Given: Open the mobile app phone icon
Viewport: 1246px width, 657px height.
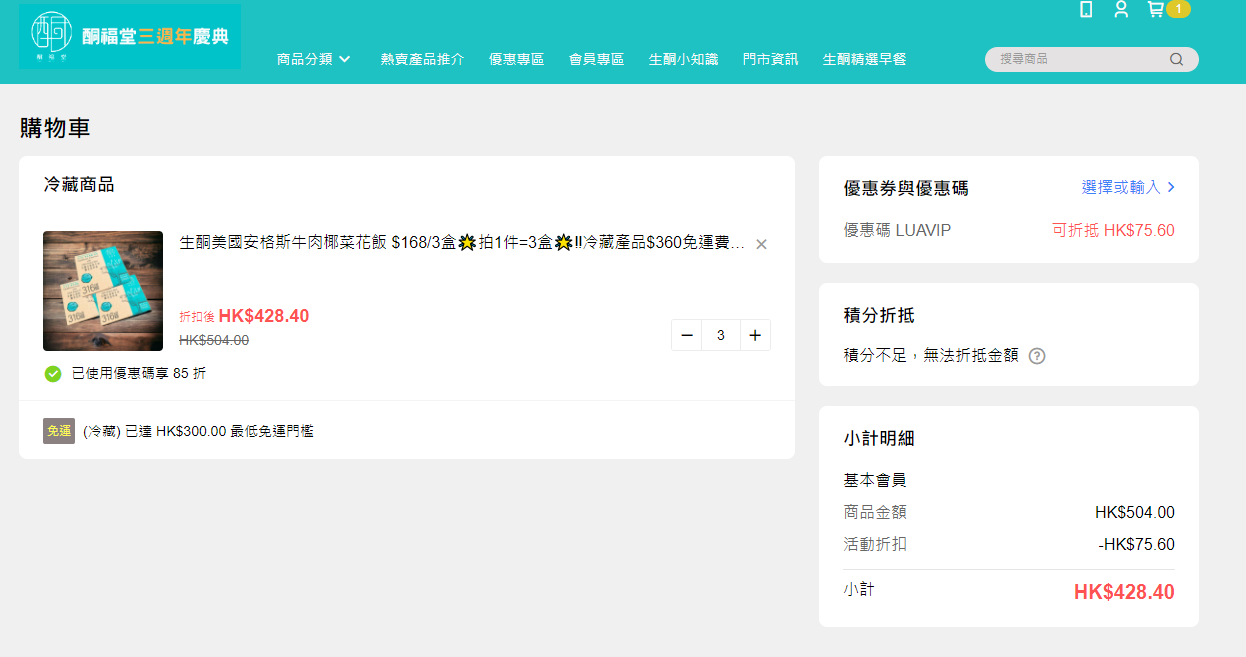Looking at the screenshot, I should 1086,10.
